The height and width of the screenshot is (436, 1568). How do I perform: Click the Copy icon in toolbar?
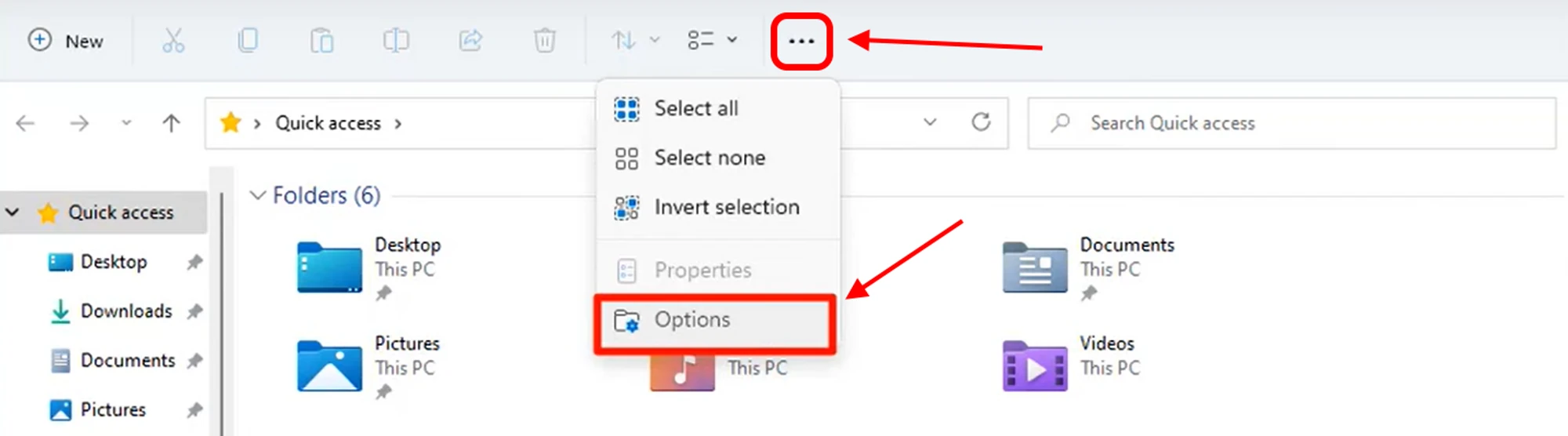tap(248, 40)
